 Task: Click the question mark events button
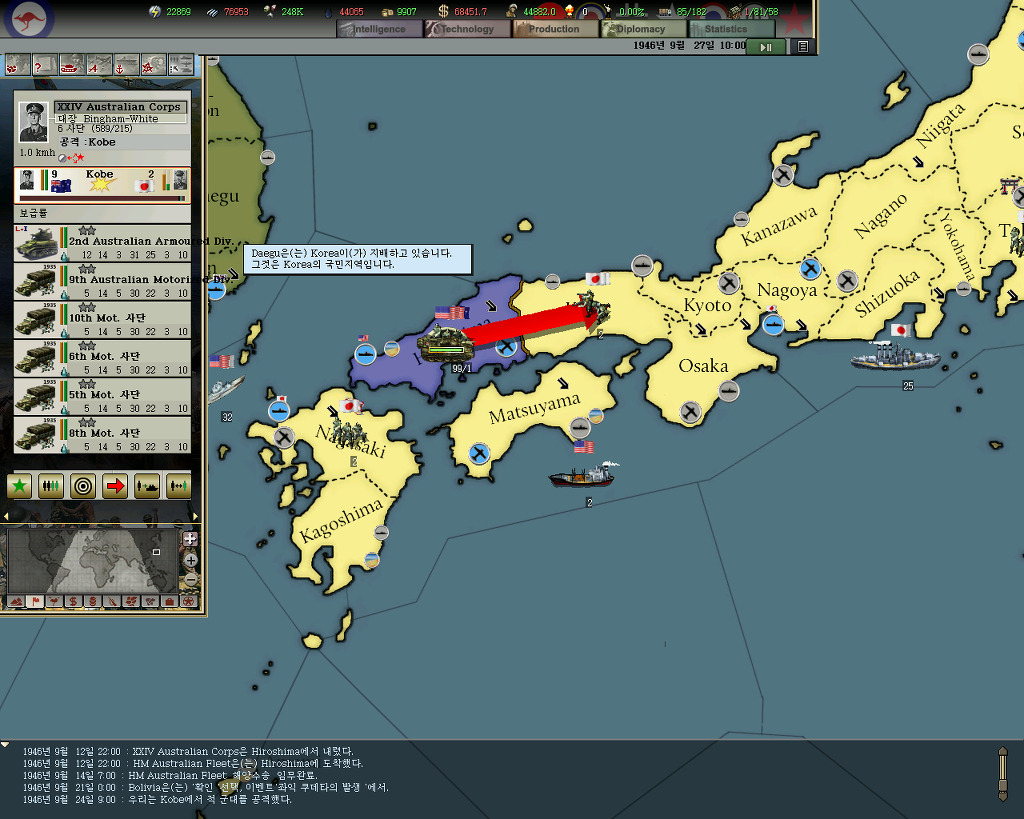(45, 65)
